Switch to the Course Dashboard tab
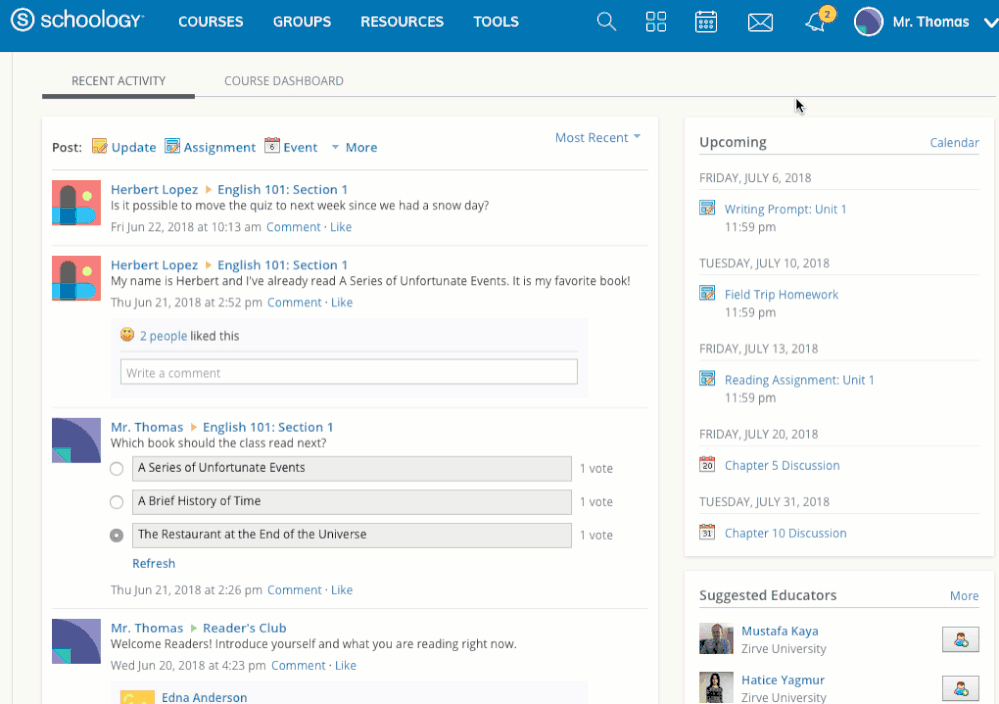The height and width of the screenshot is (704, 999). [x=284, y=81]
